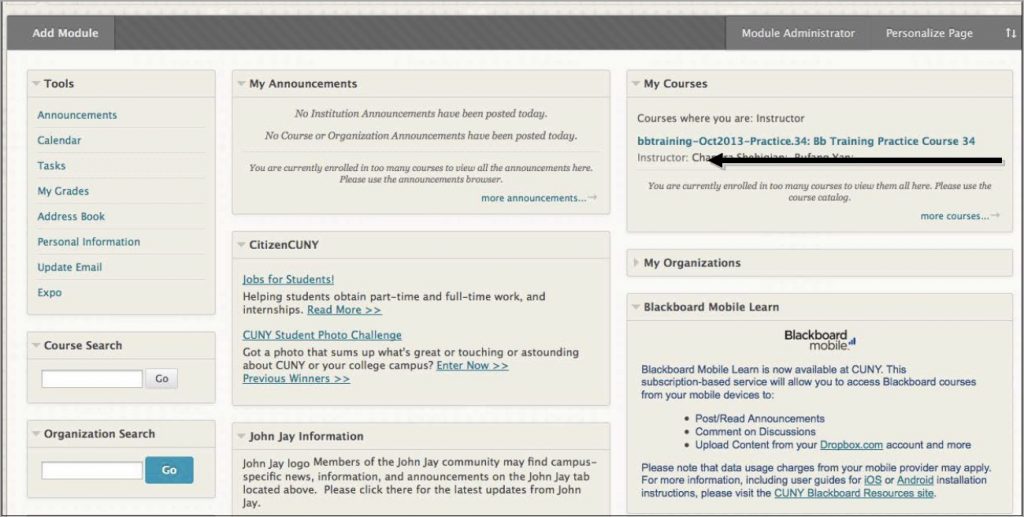Click the Previous Winners >> link
1024x517 pixels.
pos(296,379)
